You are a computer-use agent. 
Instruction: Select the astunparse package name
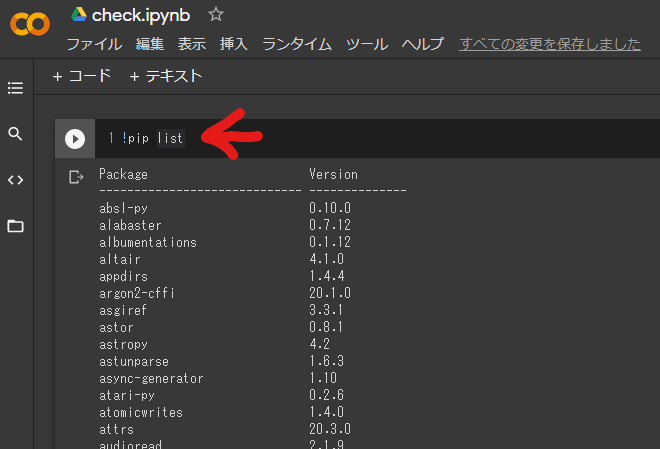point(134,361)
